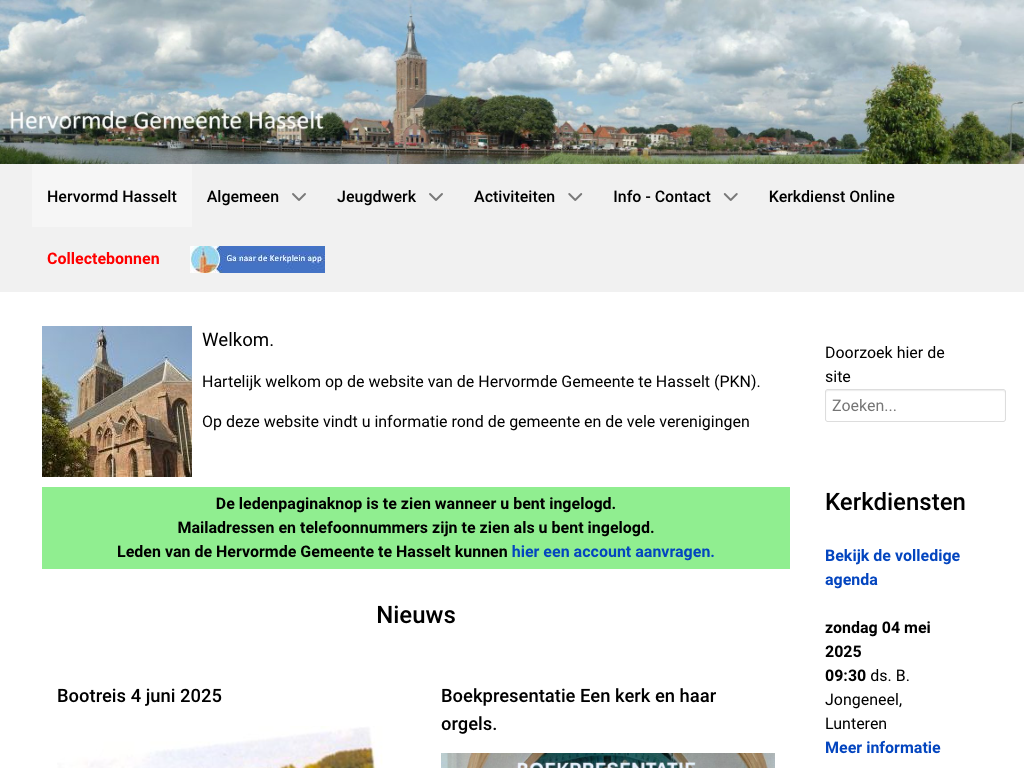Open the Hervormd Hasselt home tab
This screenshot has height=768, width=1024.
[112, 197]
